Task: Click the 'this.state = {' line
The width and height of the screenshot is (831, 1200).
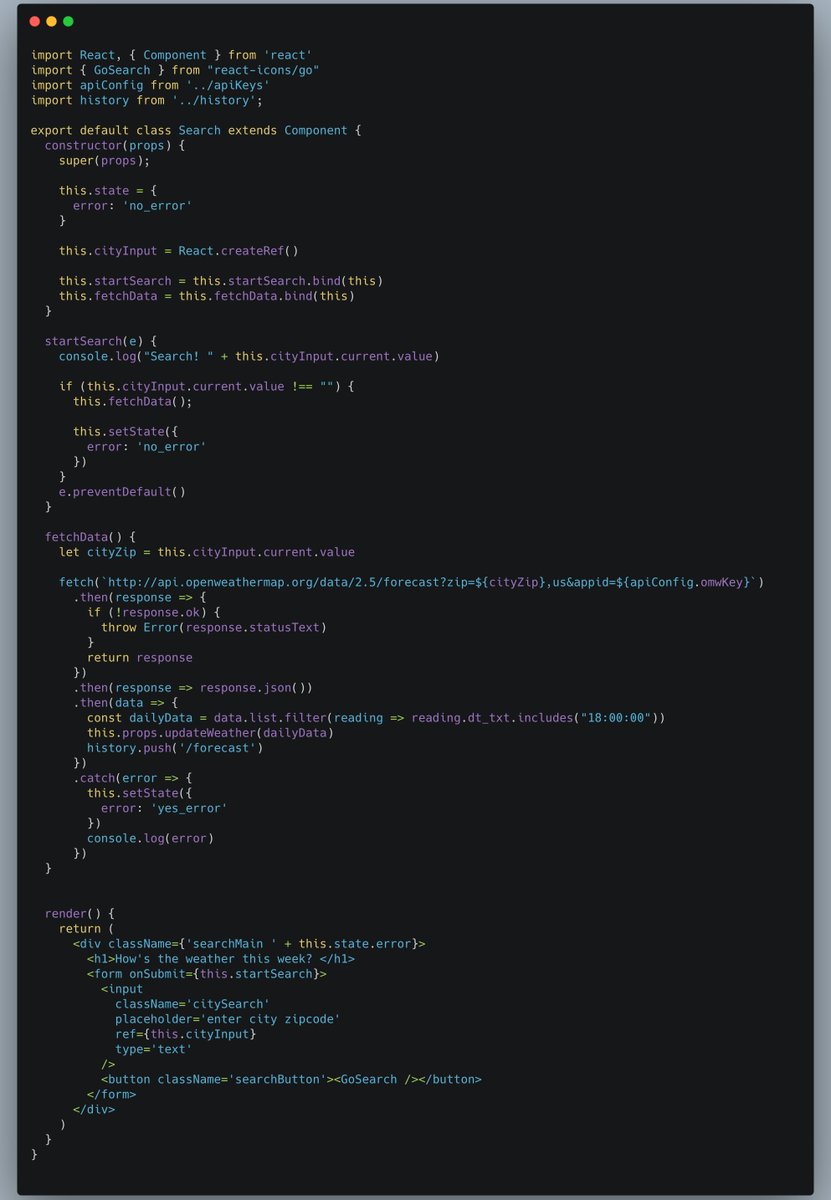Action: pos(108,190)
